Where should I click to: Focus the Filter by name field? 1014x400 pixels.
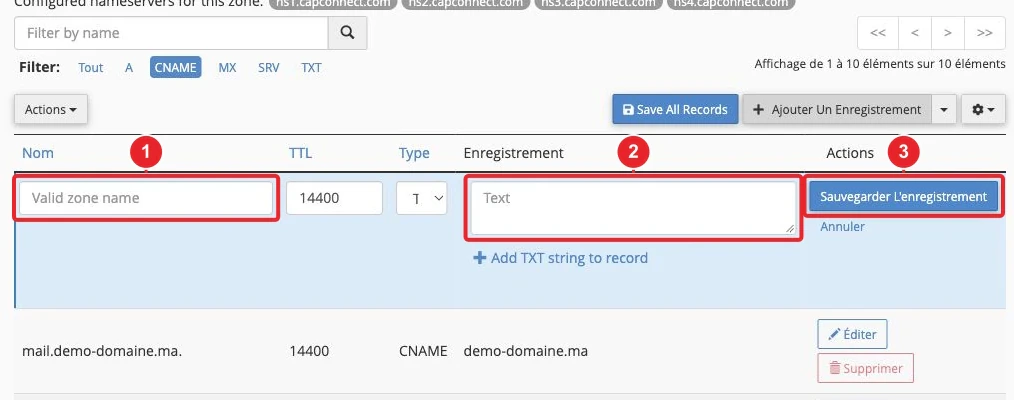pos(171,33)
